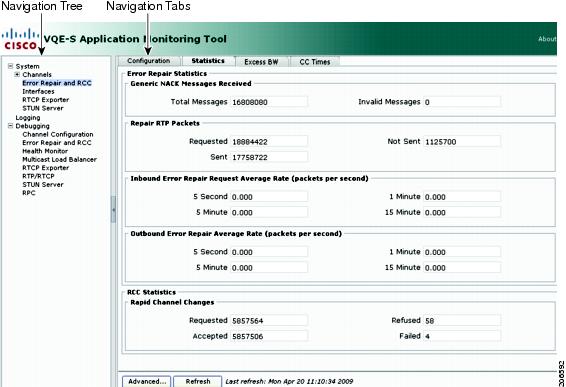Open Health Monitor in tree

(45, 151)
